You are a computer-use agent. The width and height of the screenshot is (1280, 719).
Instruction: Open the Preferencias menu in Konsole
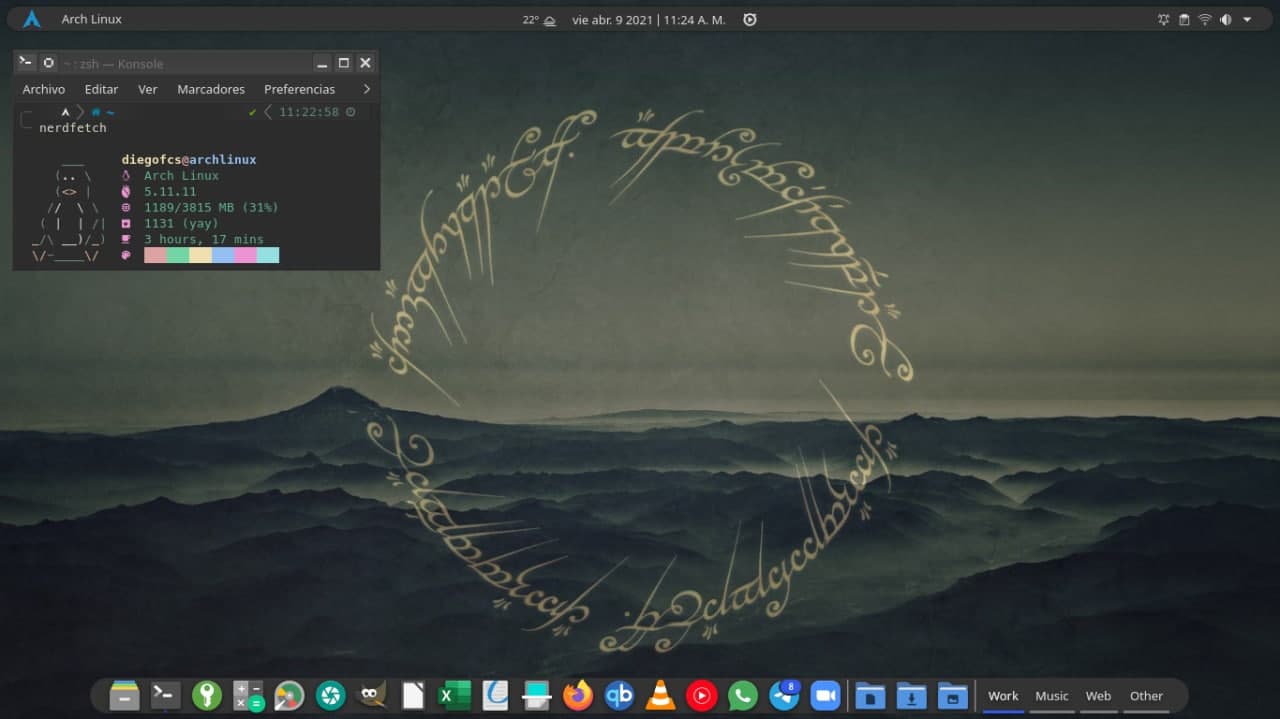click(299, 89)
